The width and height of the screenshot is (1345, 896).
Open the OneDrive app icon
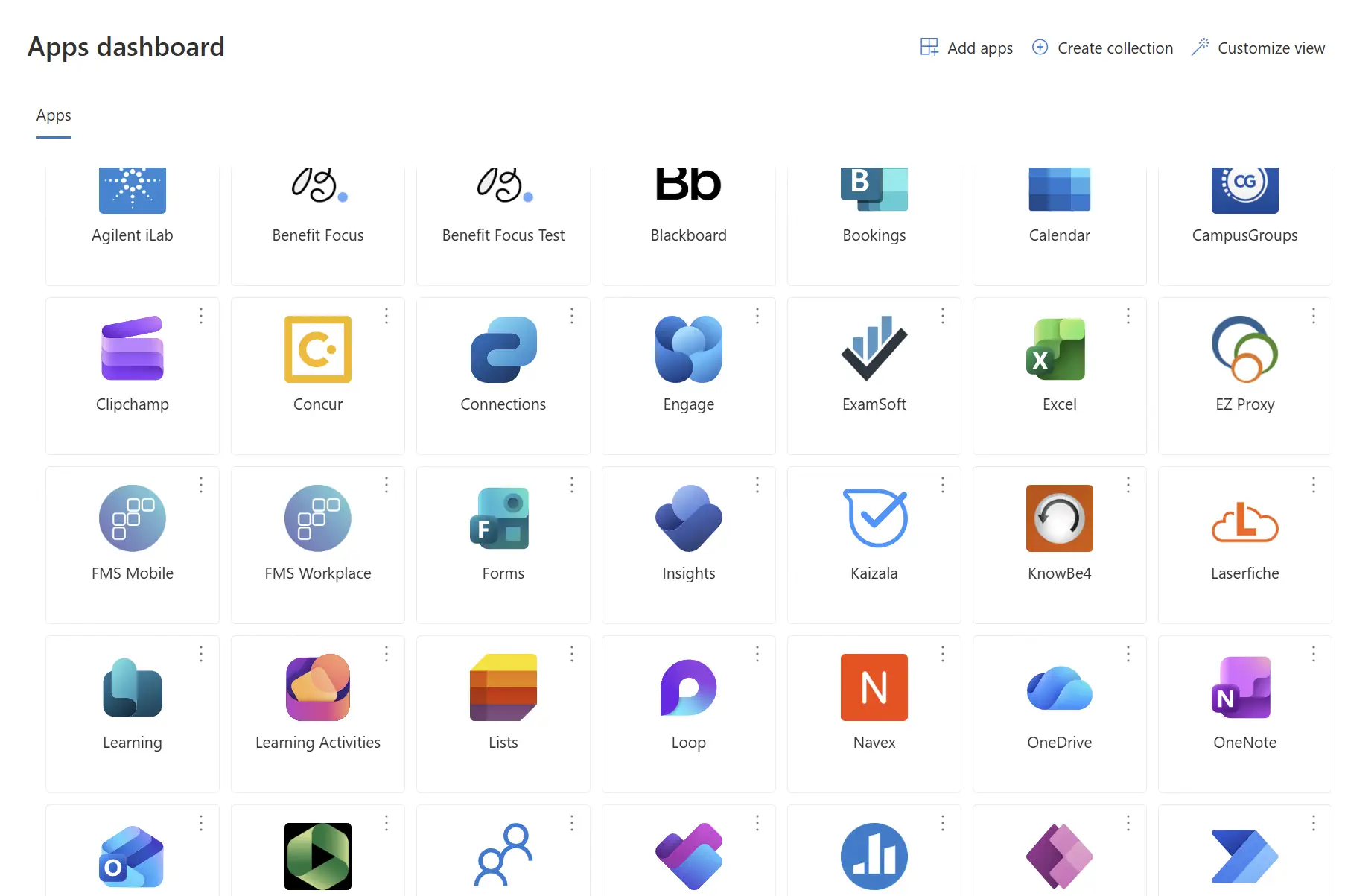(1060, 688)
